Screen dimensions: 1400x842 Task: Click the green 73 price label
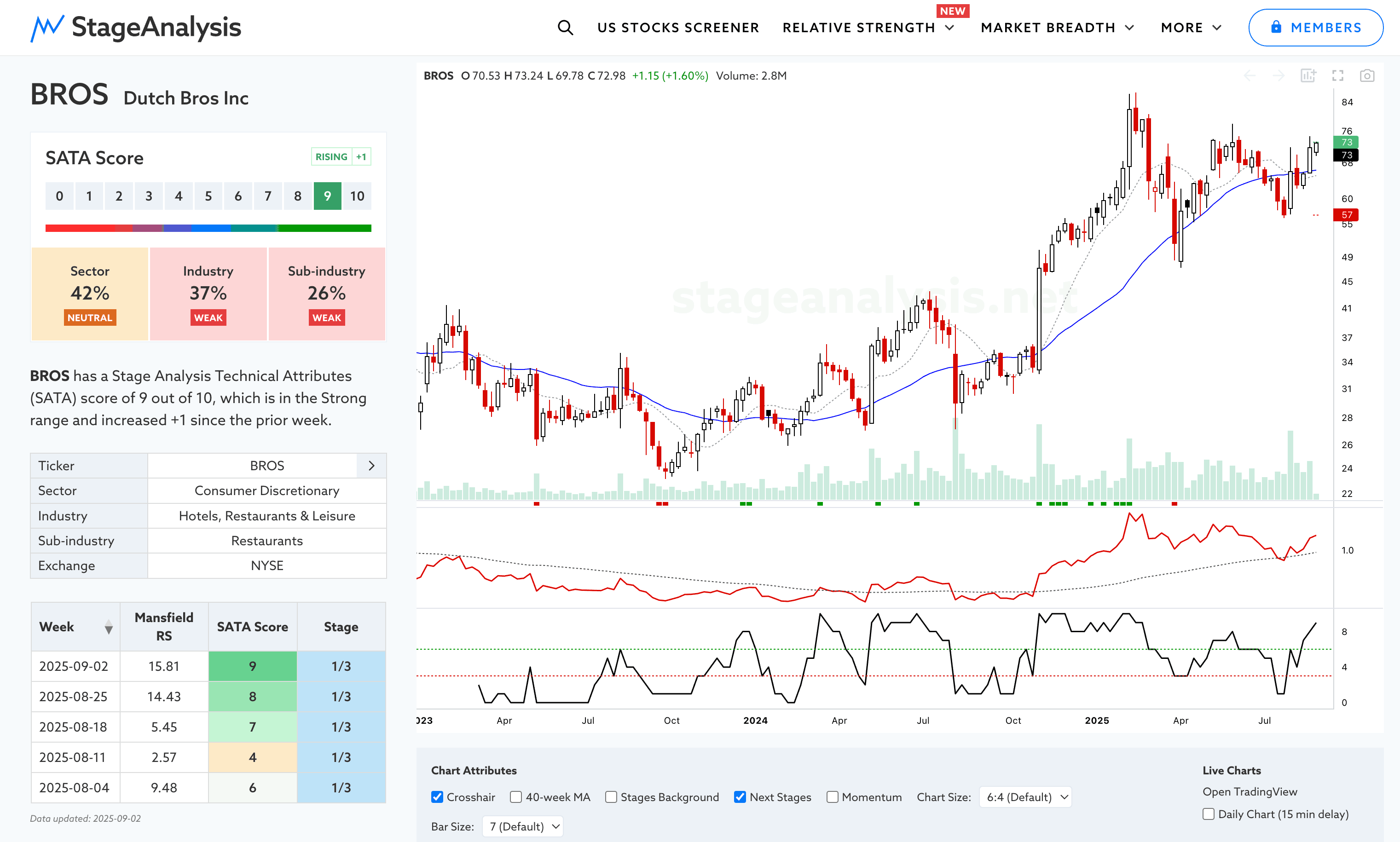tap(1346, 142)
